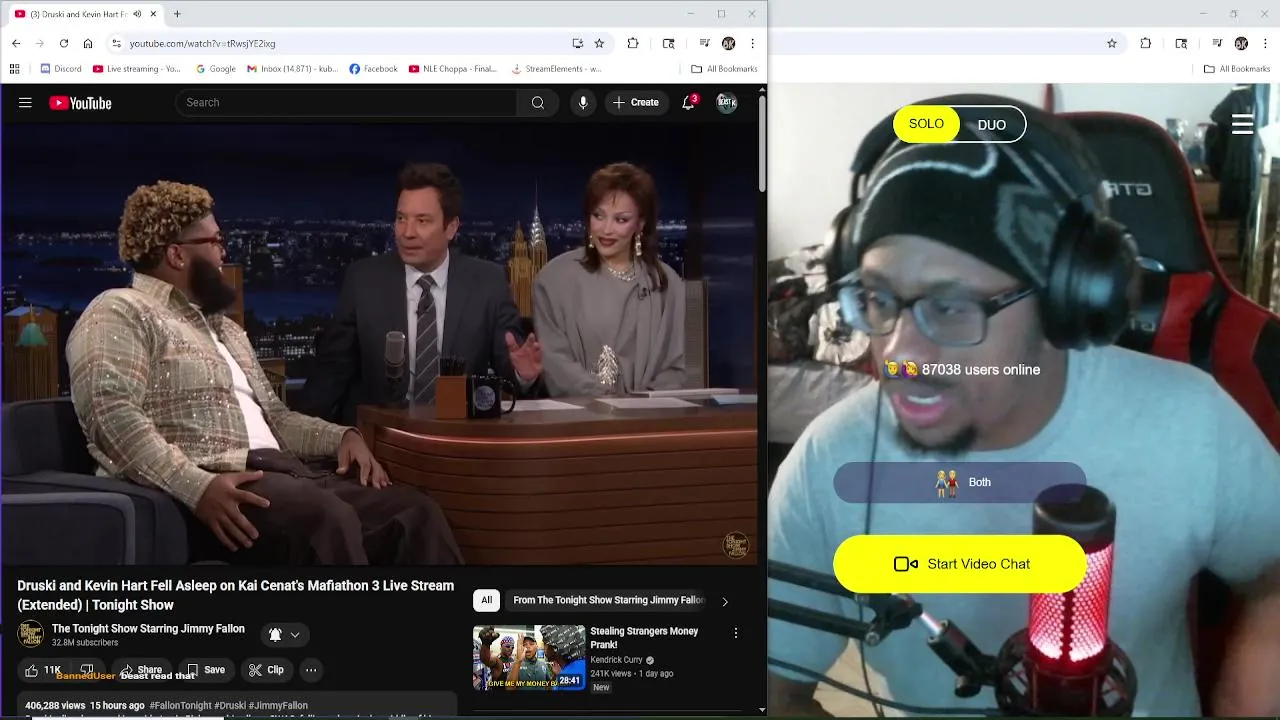Select SOLO mode in the video chat

(926, 124)
